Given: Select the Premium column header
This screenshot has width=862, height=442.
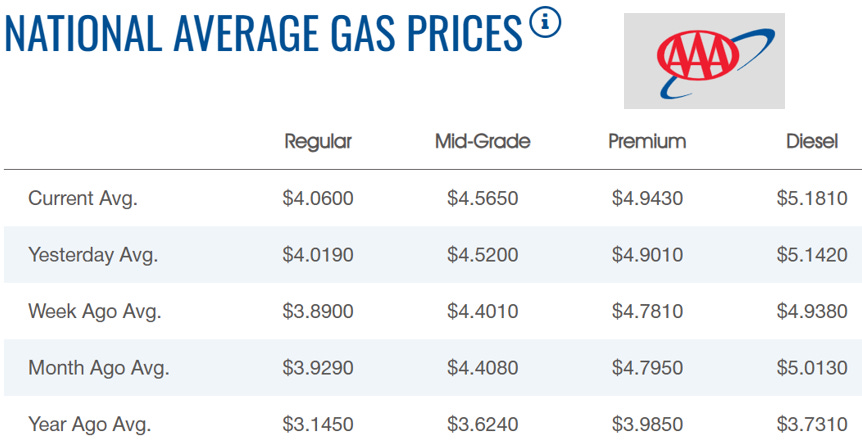Looking at the screenshot, I should tap(647, 142).
